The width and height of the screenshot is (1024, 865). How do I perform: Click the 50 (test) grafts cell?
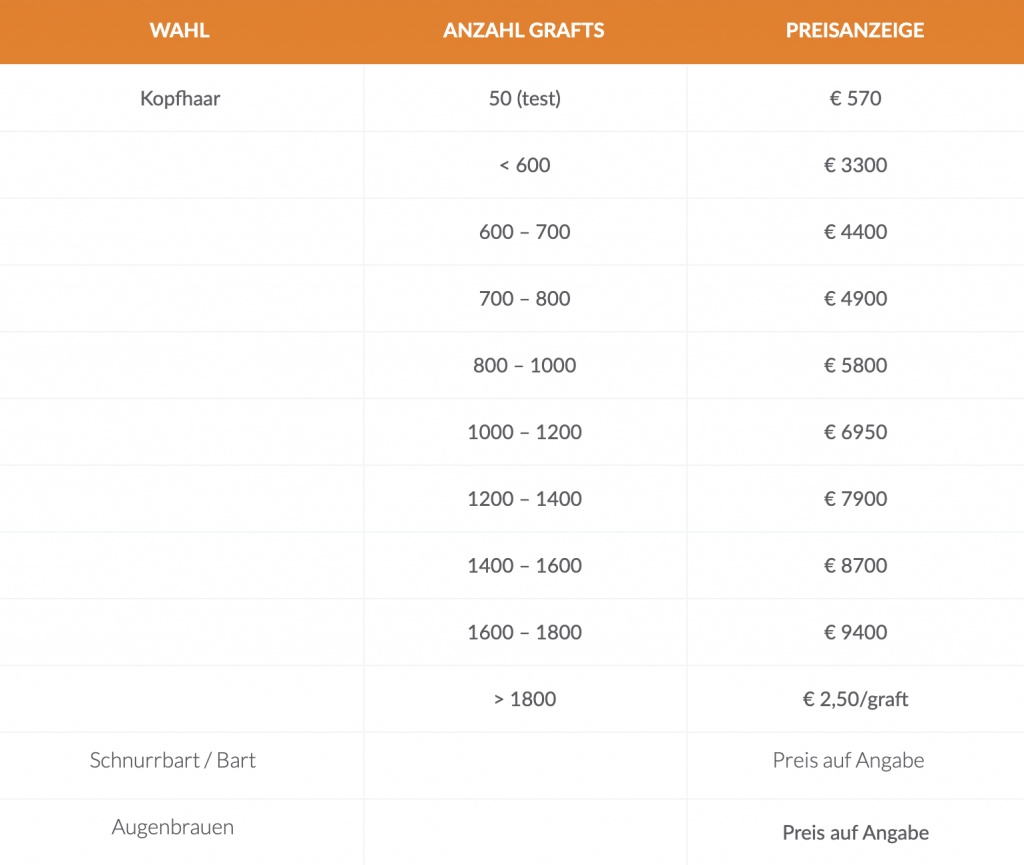[524, 98]
